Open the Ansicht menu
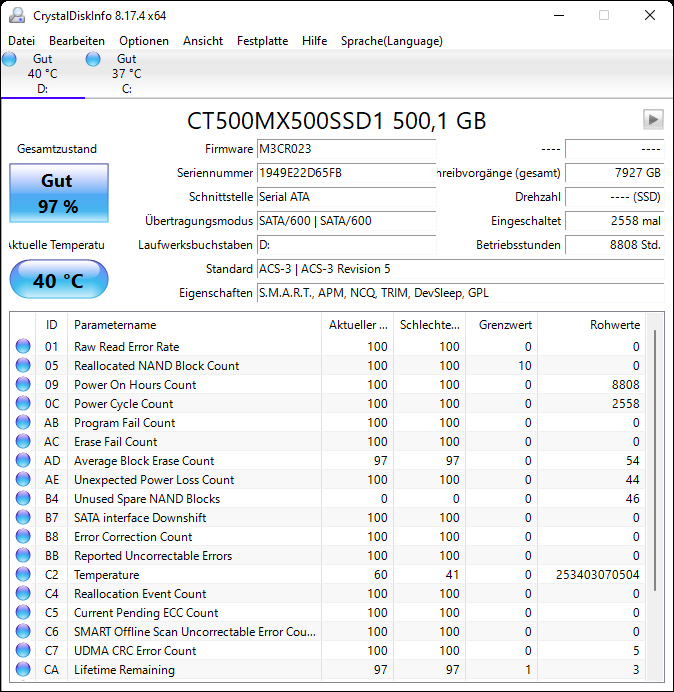The height and width of the screenshot is (692, 674). (x=203, y=41)
